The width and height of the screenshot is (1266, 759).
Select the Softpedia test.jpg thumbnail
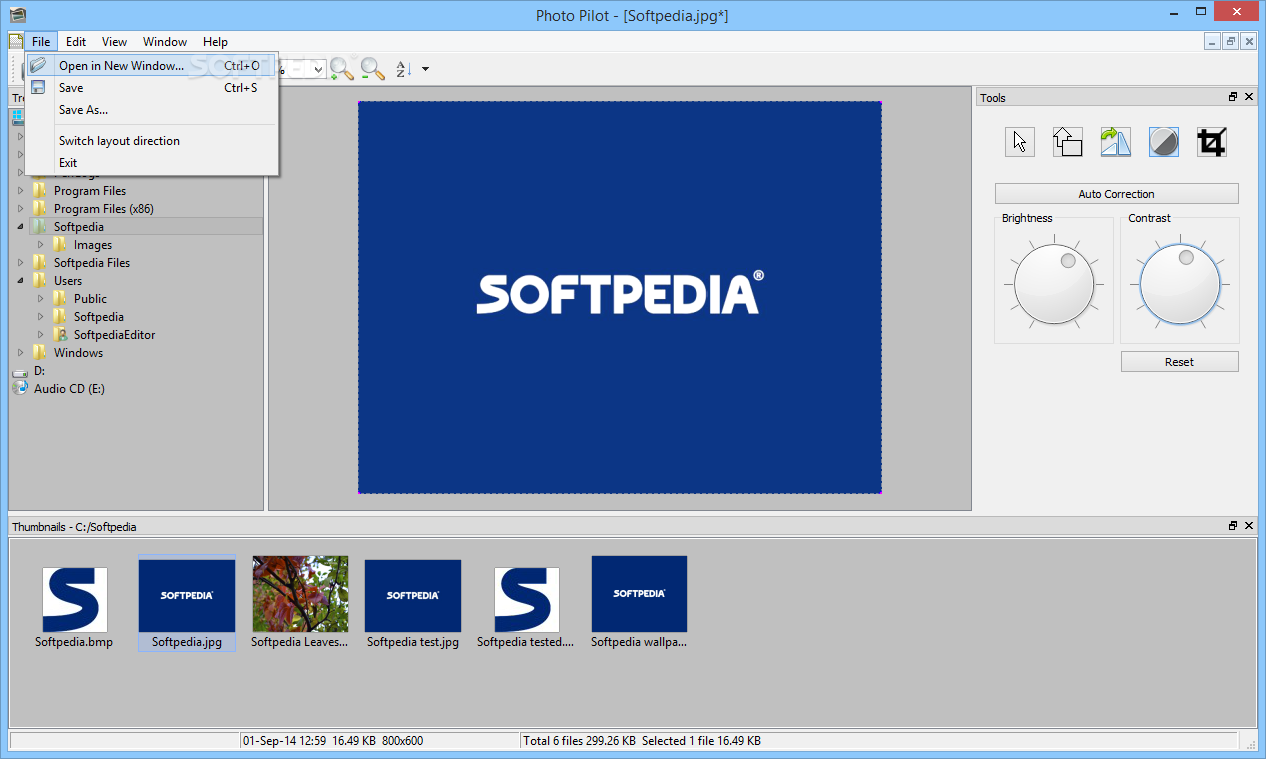click(413, 603)
